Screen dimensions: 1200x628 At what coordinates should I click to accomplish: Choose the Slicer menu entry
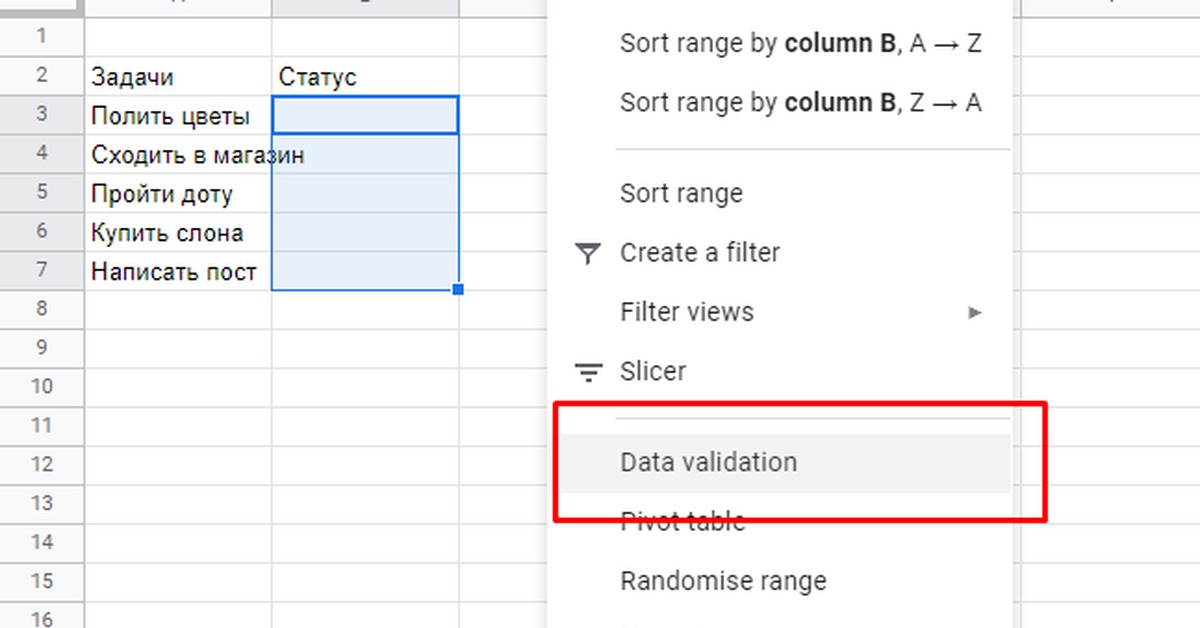[653, 372]
